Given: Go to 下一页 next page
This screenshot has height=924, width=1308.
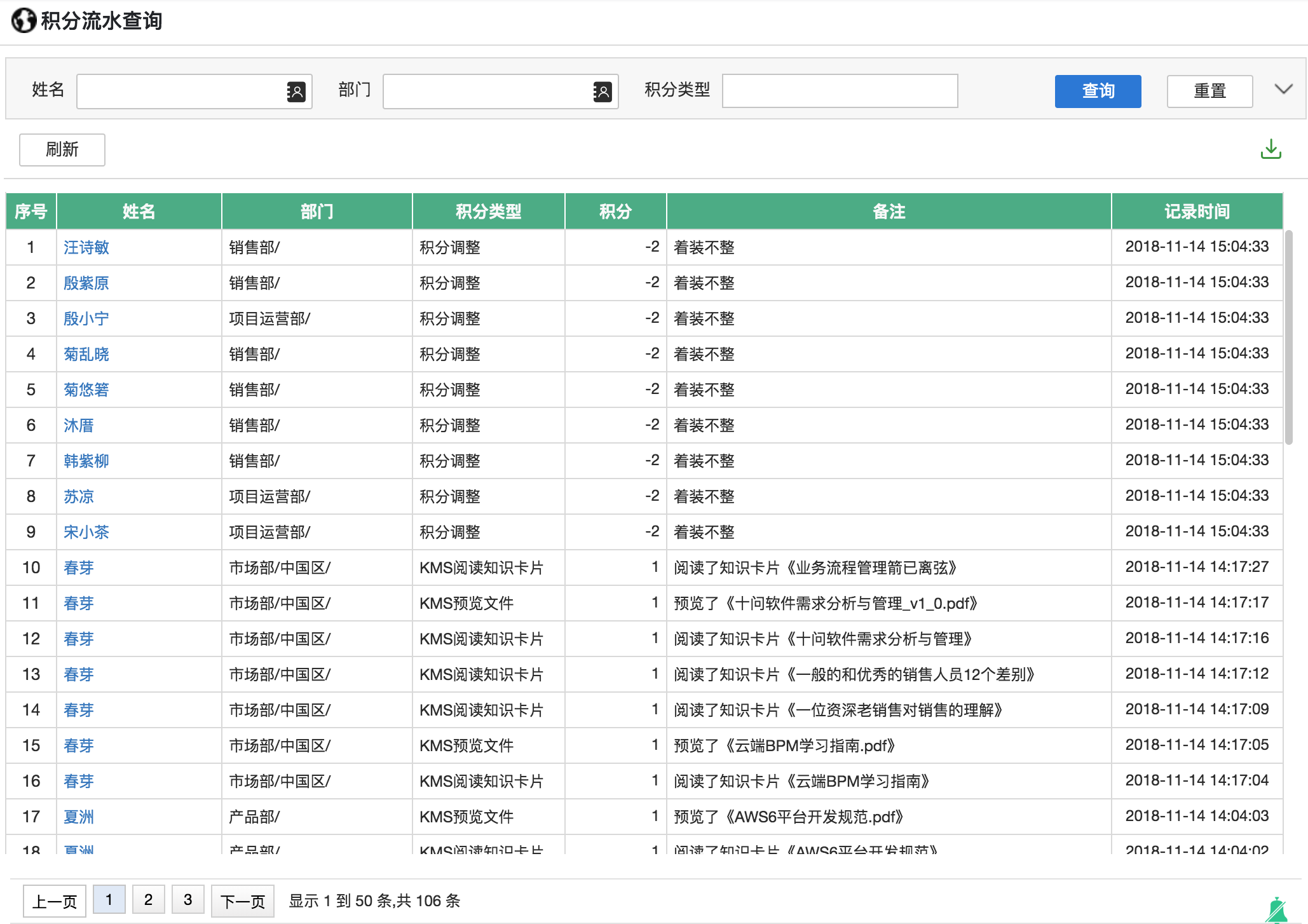Looking at the screenshot, I should pyautogui.click(x=243, y=901).
